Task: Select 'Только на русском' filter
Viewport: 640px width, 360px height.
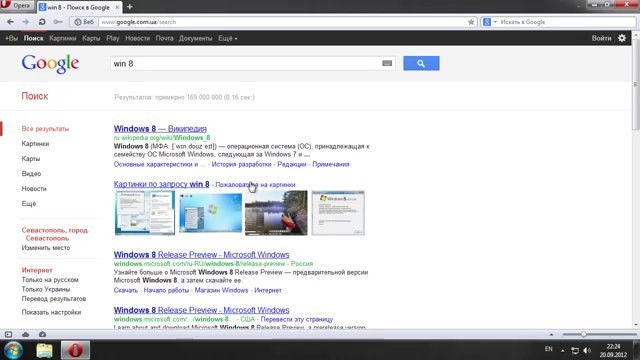Action: (50, 280)
